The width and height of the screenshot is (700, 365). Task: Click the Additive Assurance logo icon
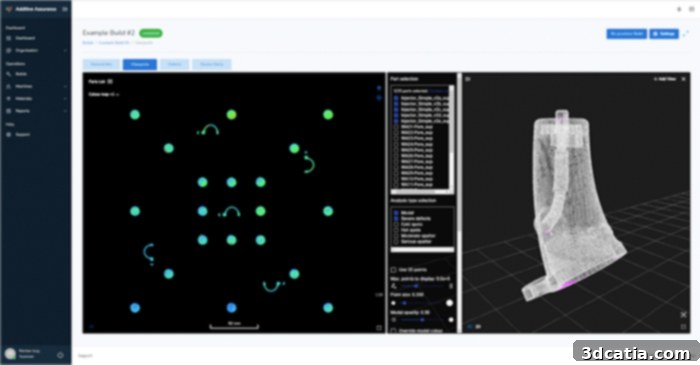click(8, 9)
